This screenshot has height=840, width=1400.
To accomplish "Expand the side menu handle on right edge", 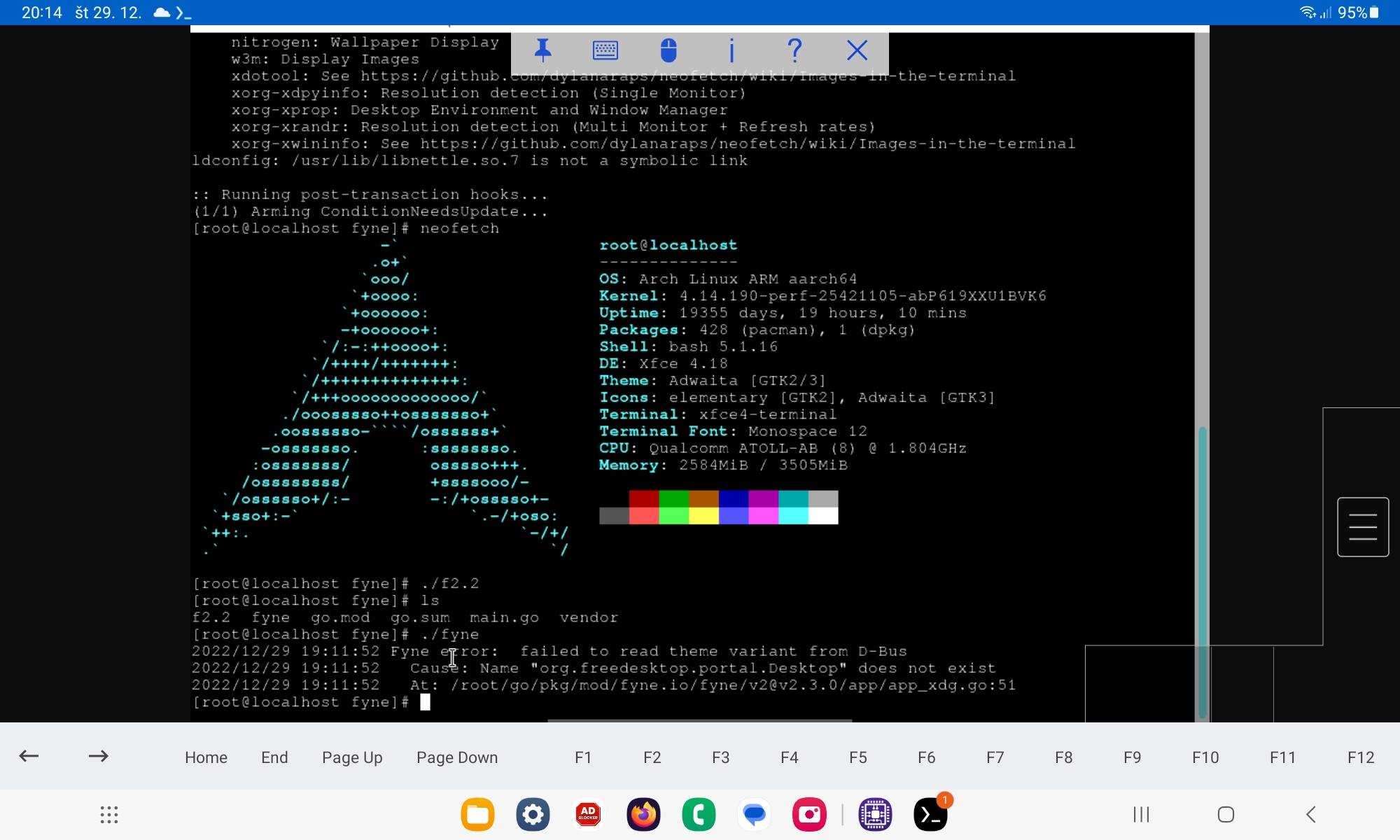I will pyautogui.click(x=1363, y=526).
